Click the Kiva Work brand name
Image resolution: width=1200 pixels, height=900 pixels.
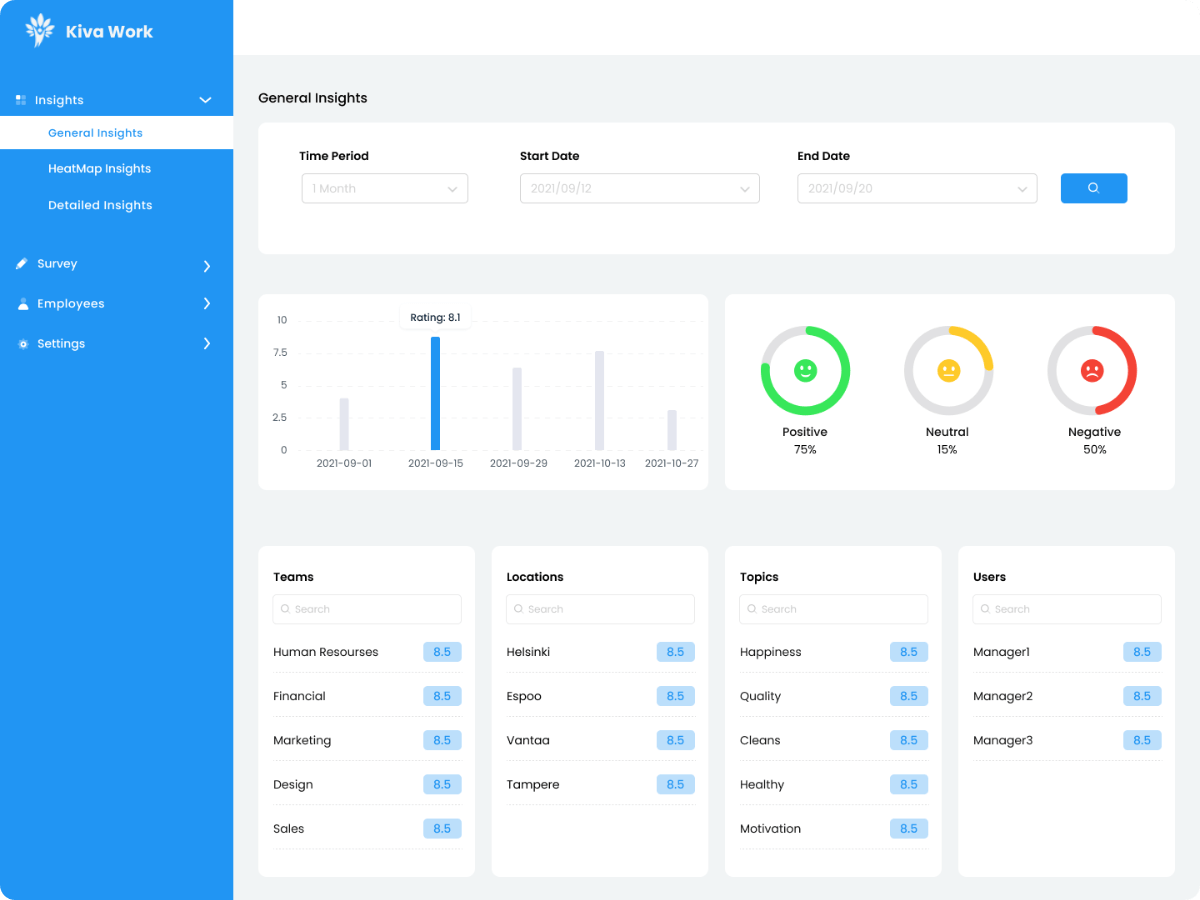[x=109, y=32]
